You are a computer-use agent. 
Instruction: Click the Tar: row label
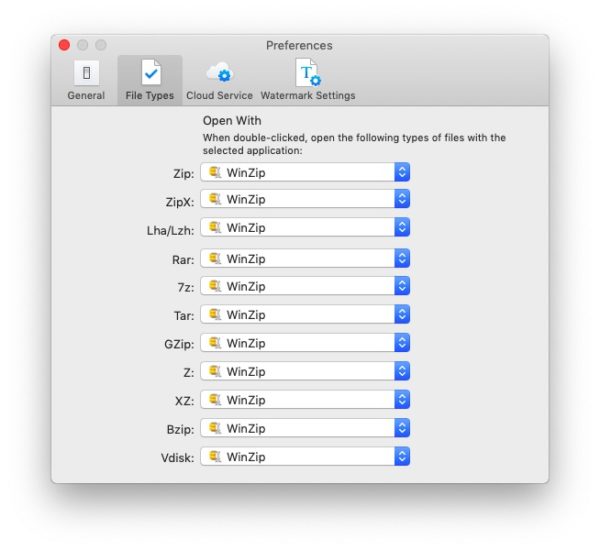[x=184, y=316]
